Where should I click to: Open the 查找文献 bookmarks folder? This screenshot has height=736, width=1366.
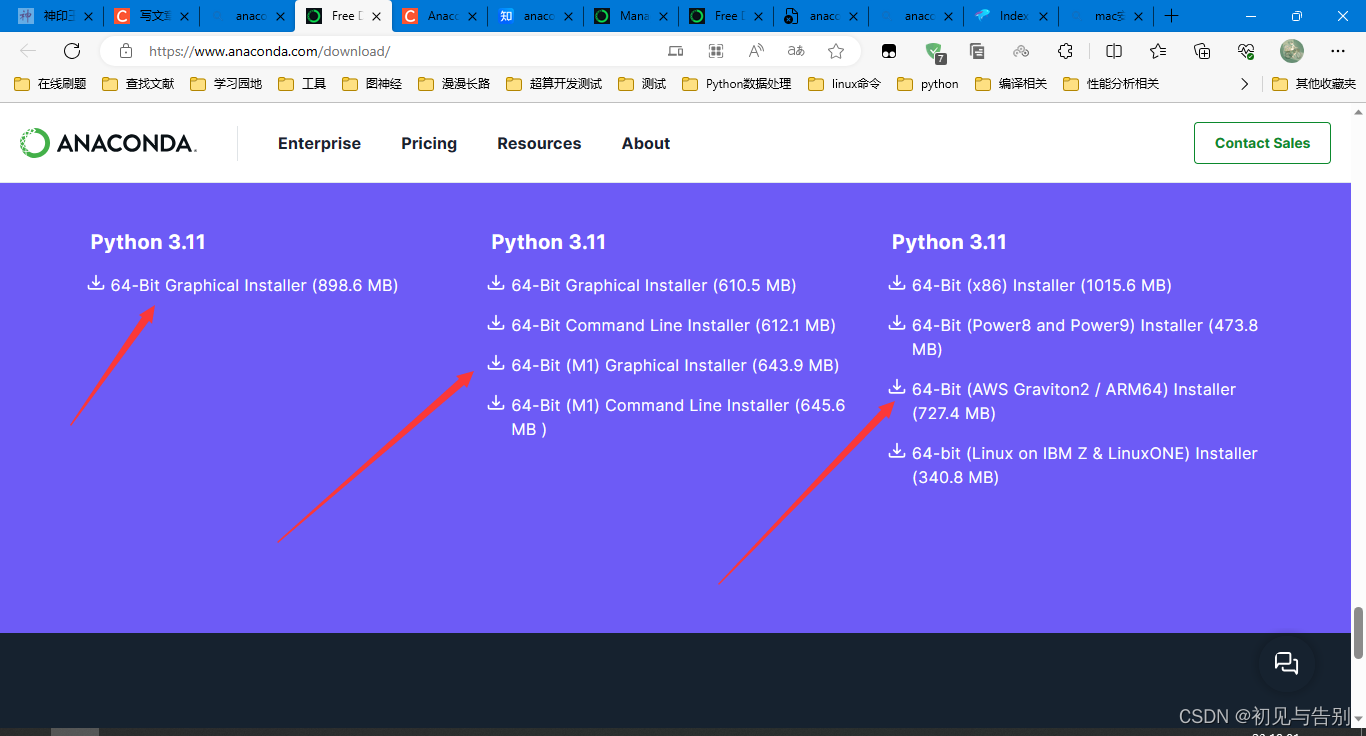click(138, 84)
